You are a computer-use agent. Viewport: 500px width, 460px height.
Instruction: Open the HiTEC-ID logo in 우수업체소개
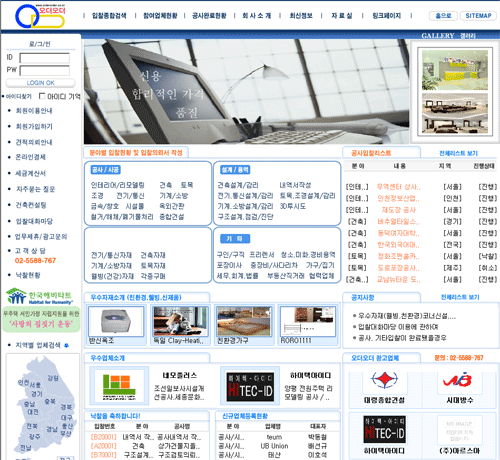(x=250, y=387)
